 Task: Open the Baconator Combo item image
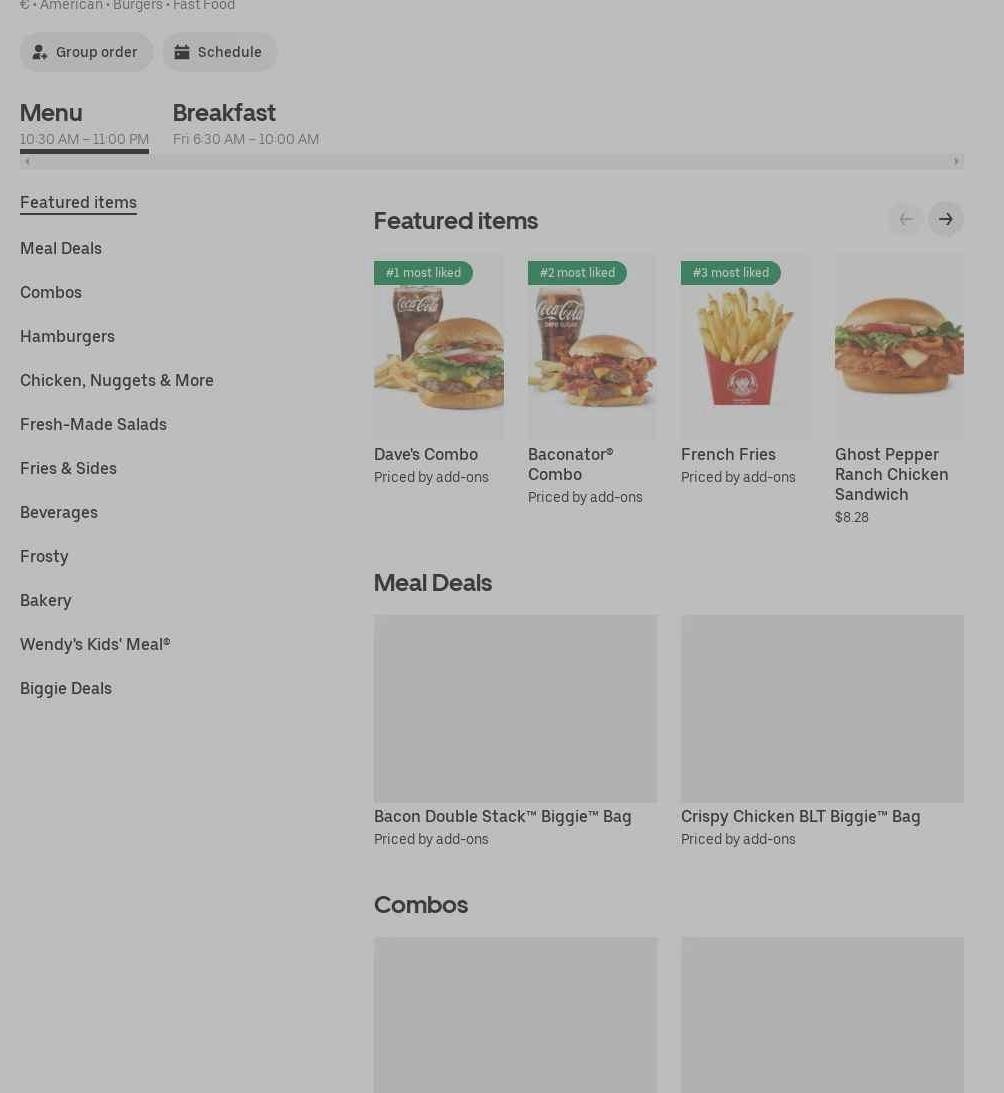(x=591, y=346)
